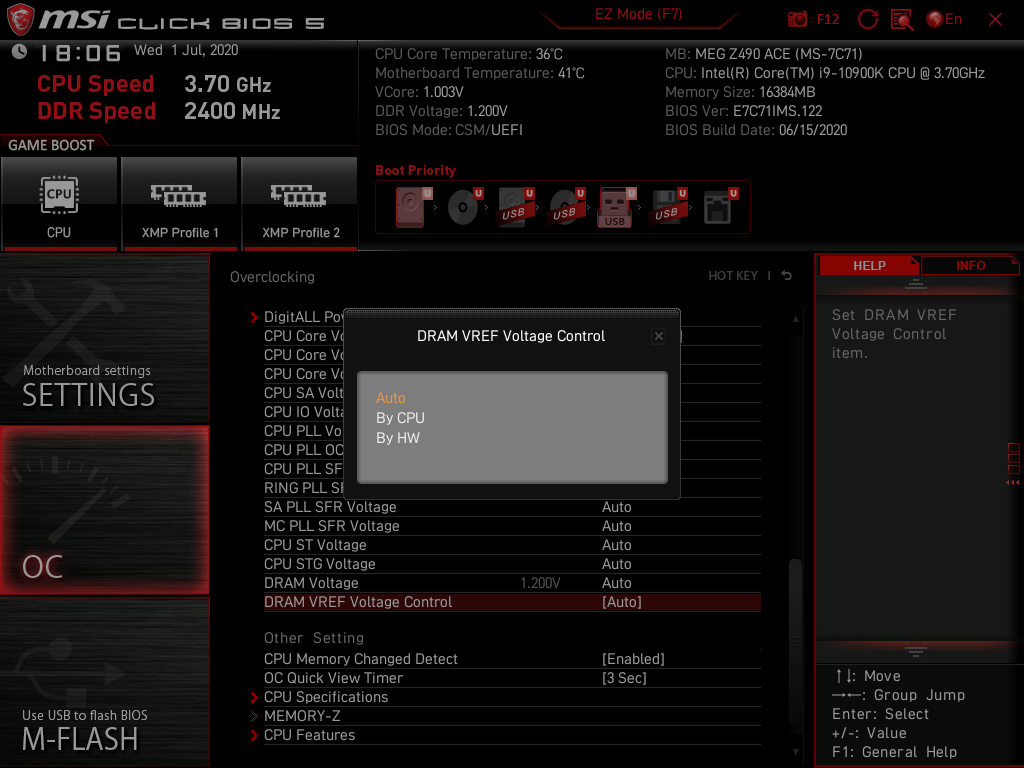This screenshot has width=1024, height=768.
Task: Select Auto in DRAM VREF Voltage Control
Action: [x=391, y=397]
